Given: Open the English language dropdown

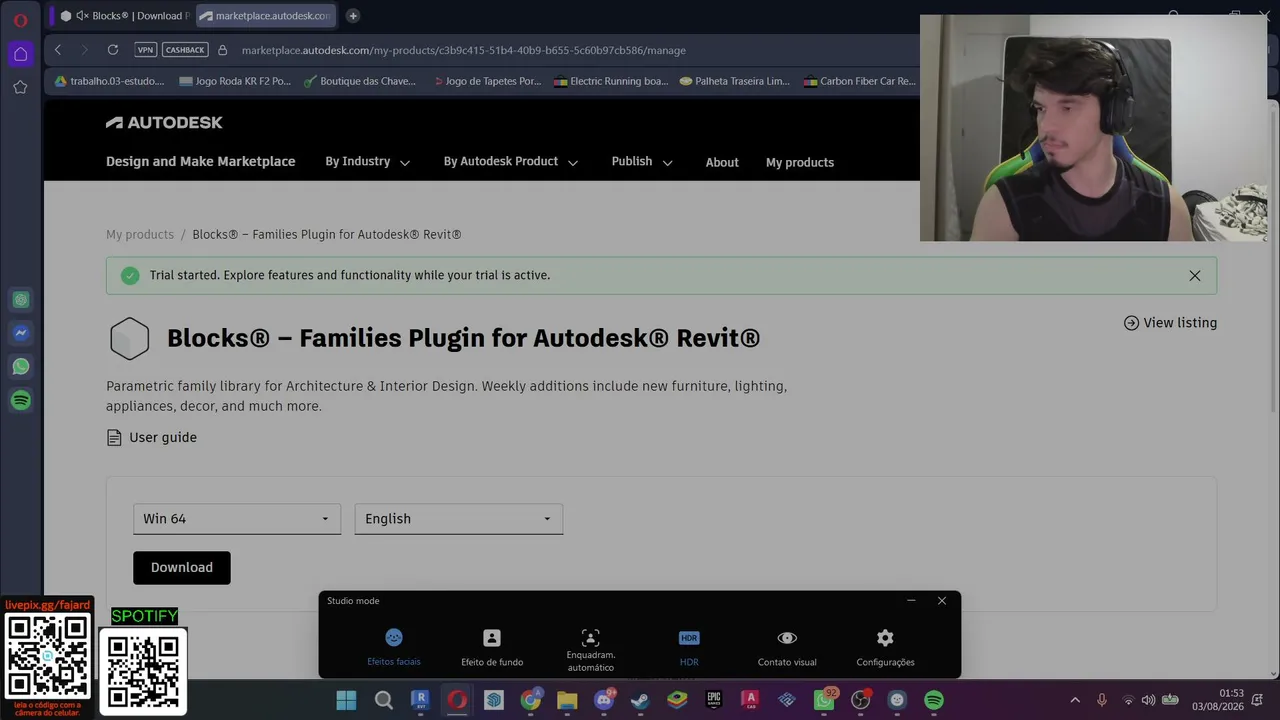Looking at the screenshot, I should 458,519.
